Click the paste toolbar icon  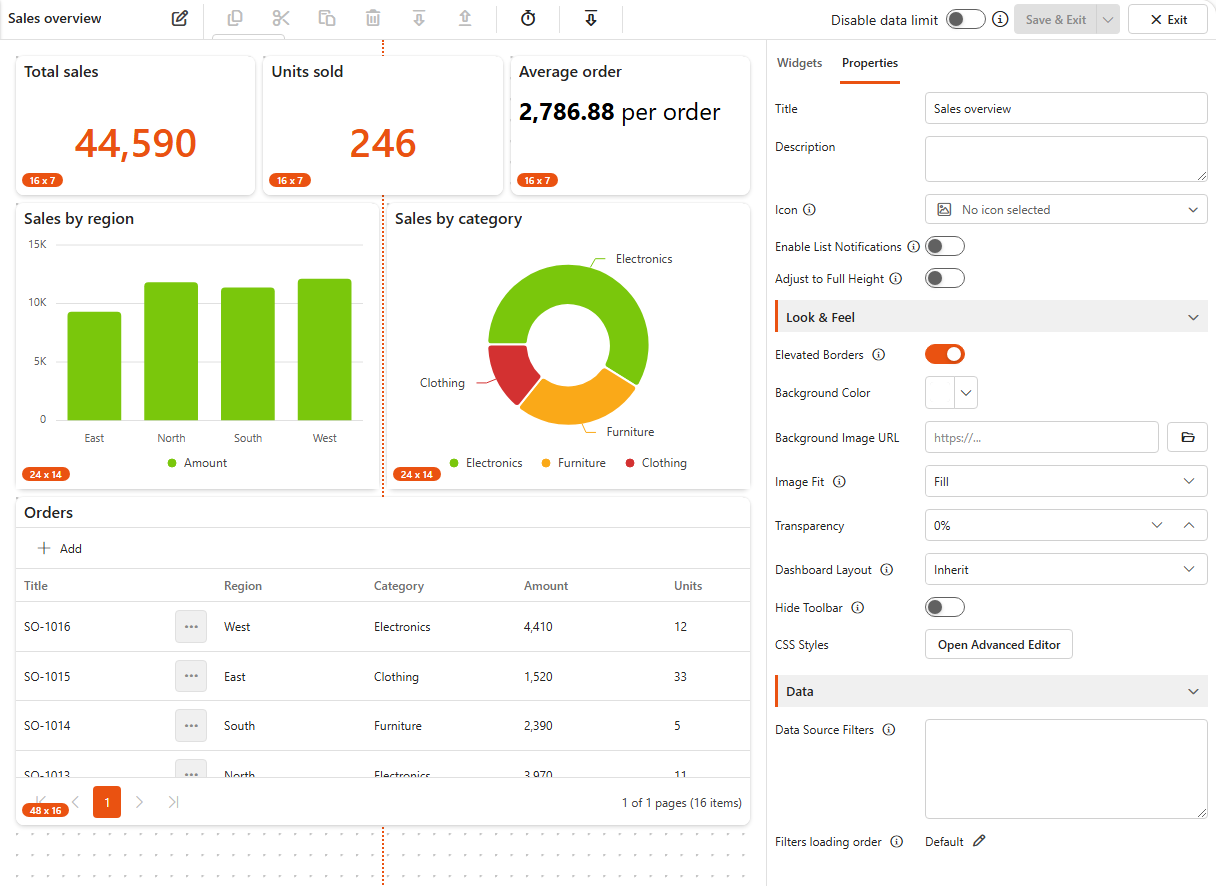327,18
